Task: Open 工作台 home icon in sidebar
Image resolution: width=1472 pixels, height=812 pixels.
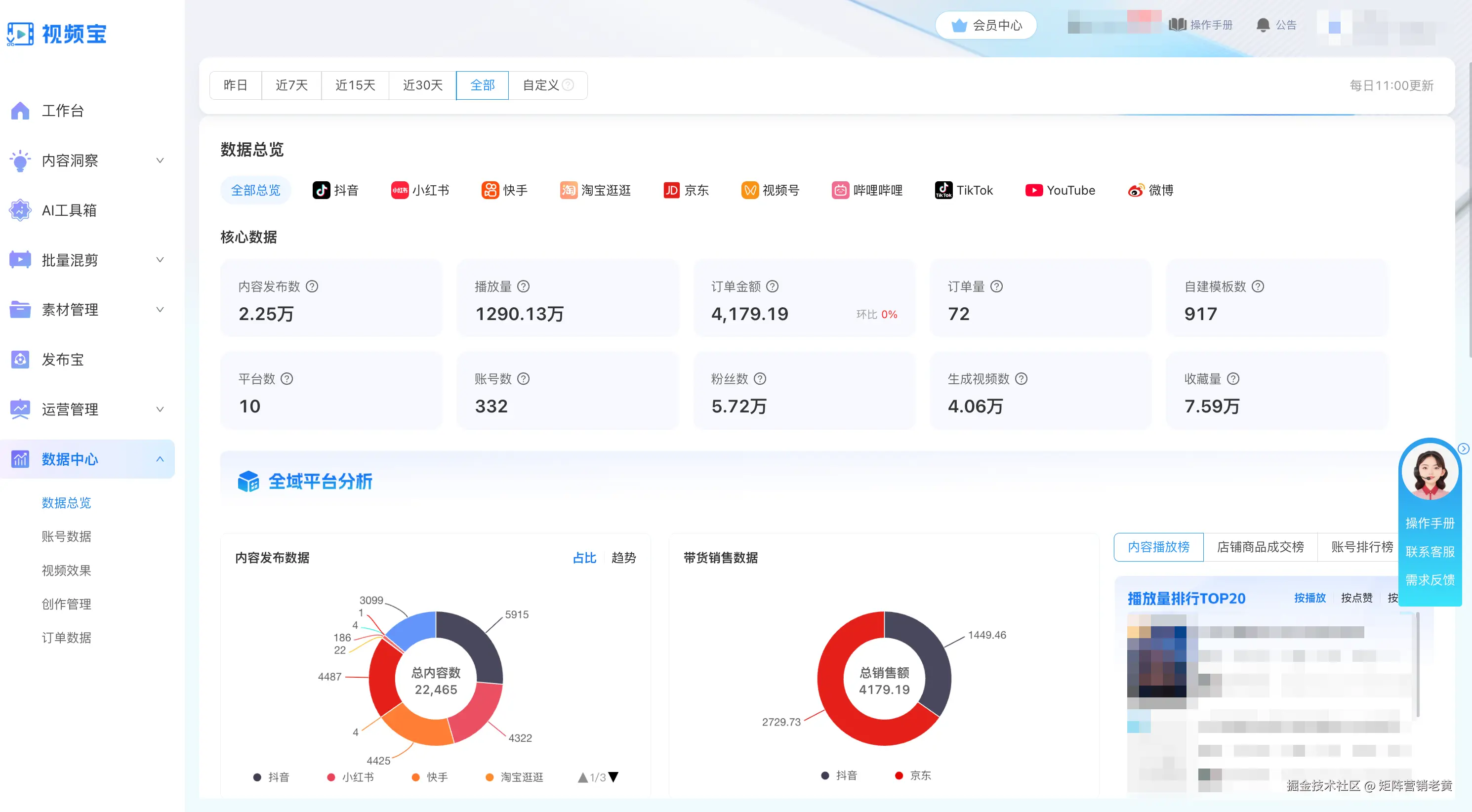Action: 20,110
